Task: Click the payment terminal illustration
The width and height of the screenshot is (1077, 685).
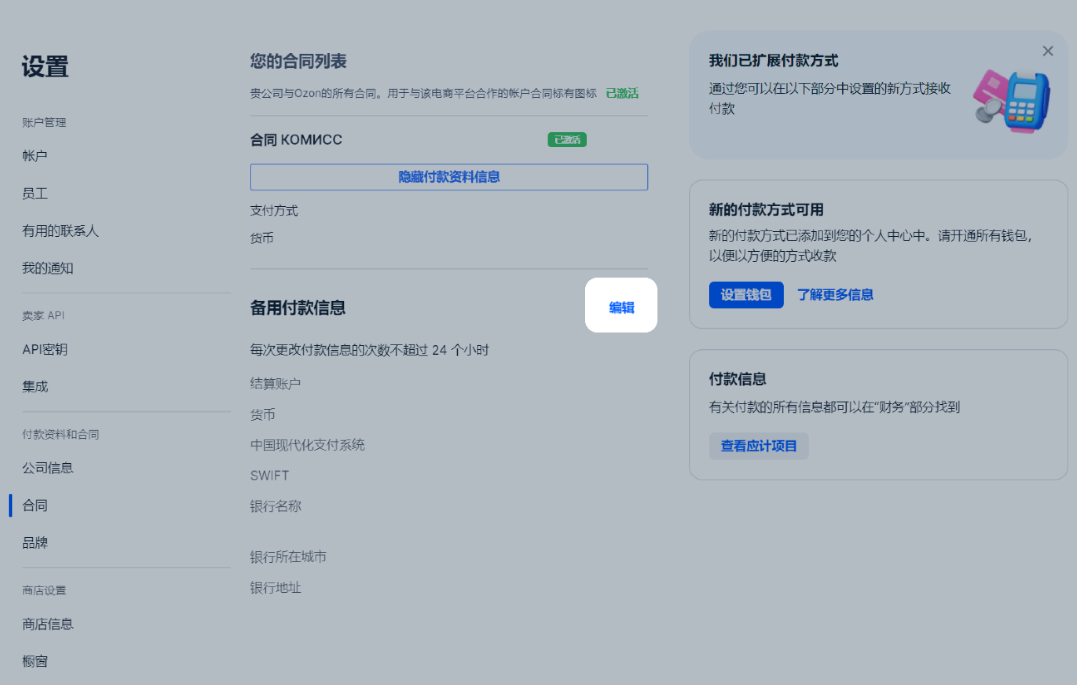Action: point(1011,101)
